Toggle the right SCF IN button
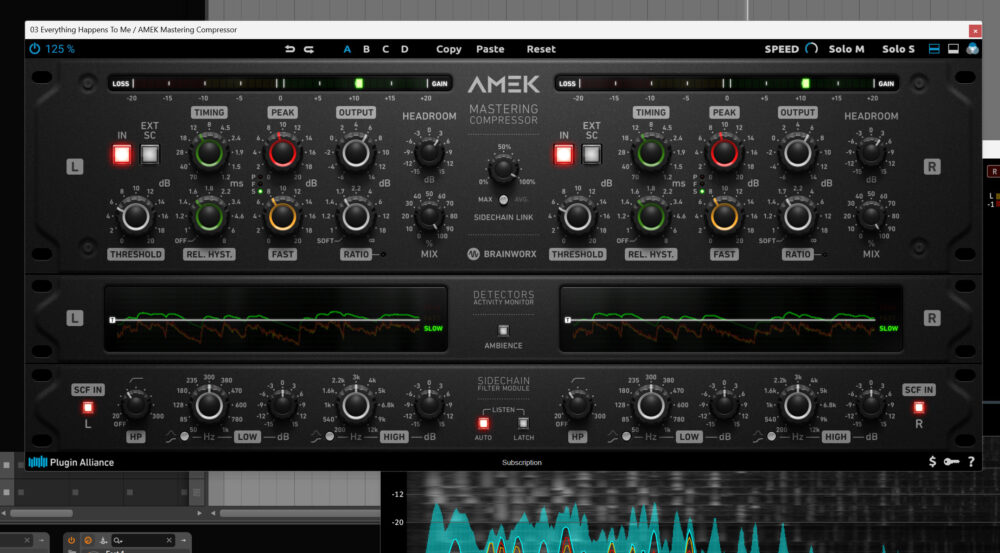1000x553 pixels. click(x=919, y=407)
